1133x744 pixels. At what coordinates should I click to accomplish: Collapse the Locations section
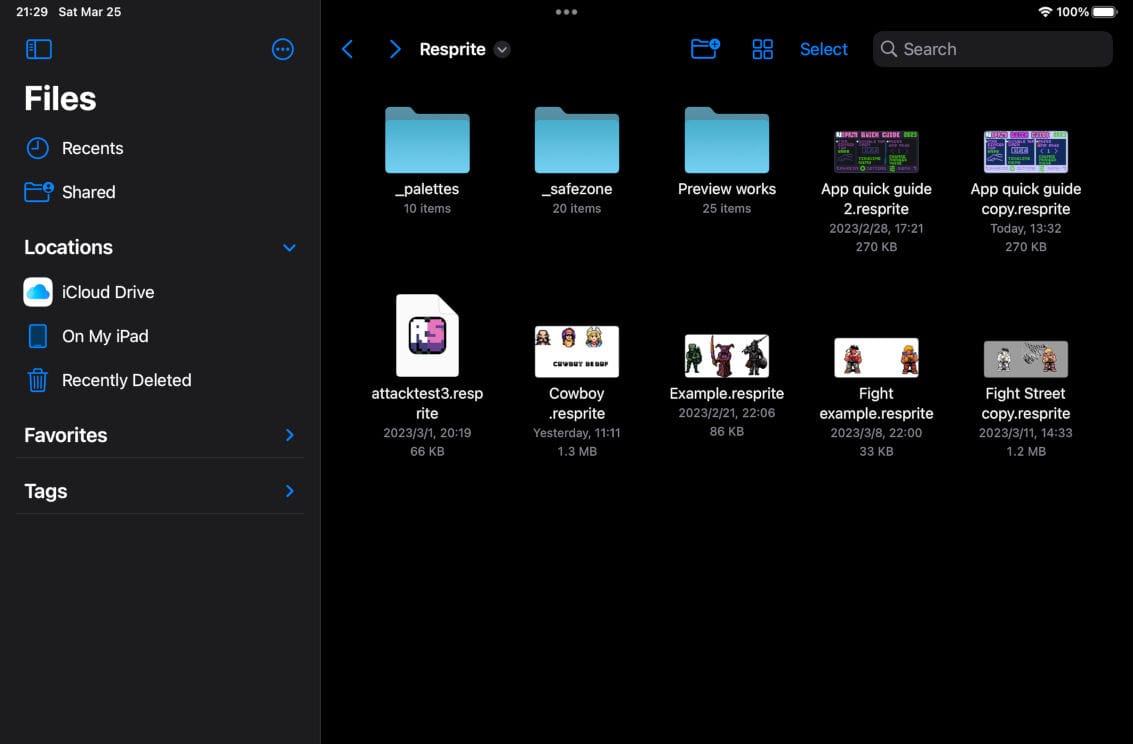289,248
